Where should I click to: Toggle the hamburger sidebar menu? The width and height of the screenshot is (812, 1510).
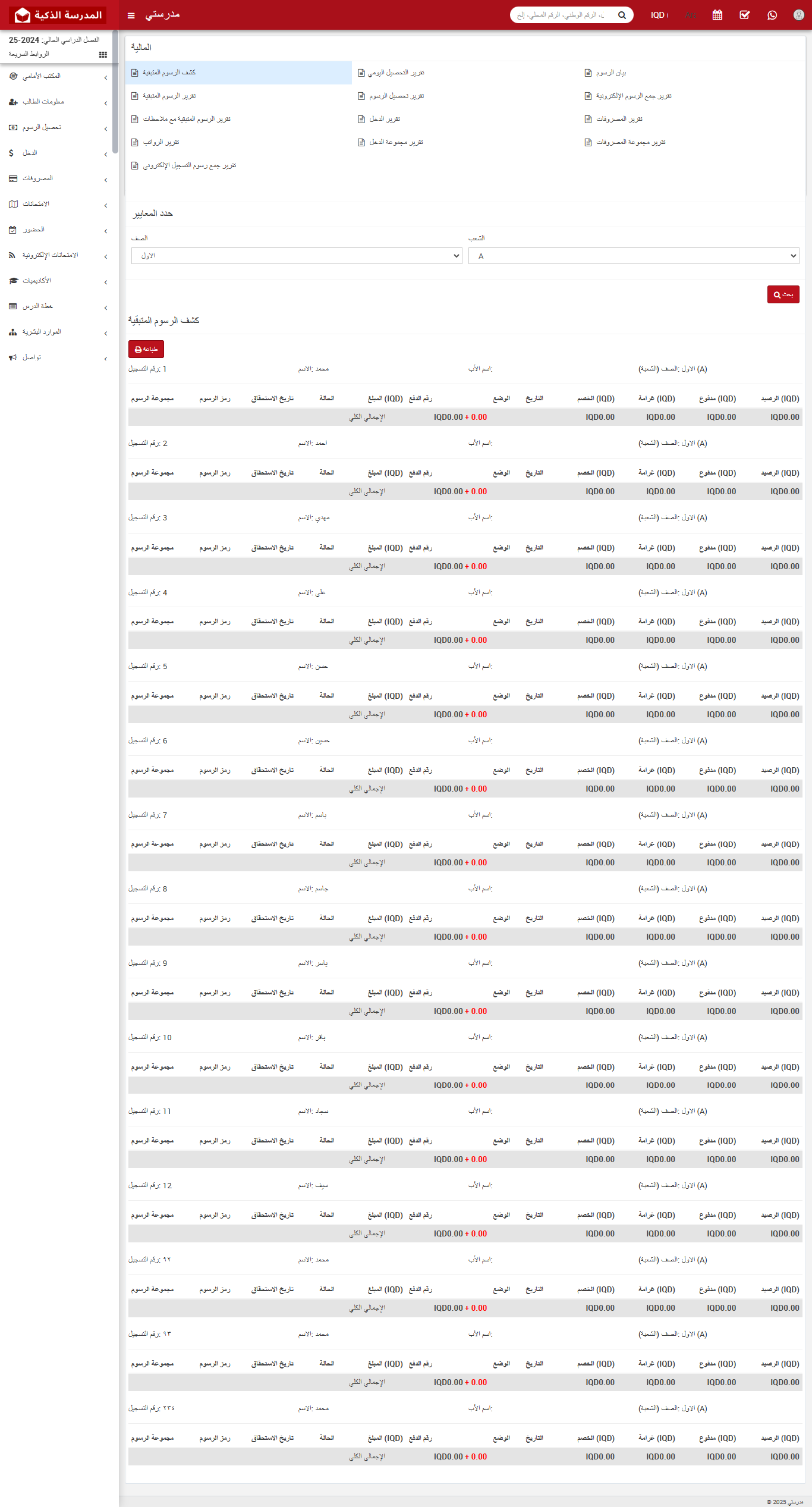pyautogui.click(x=131, y=15)
